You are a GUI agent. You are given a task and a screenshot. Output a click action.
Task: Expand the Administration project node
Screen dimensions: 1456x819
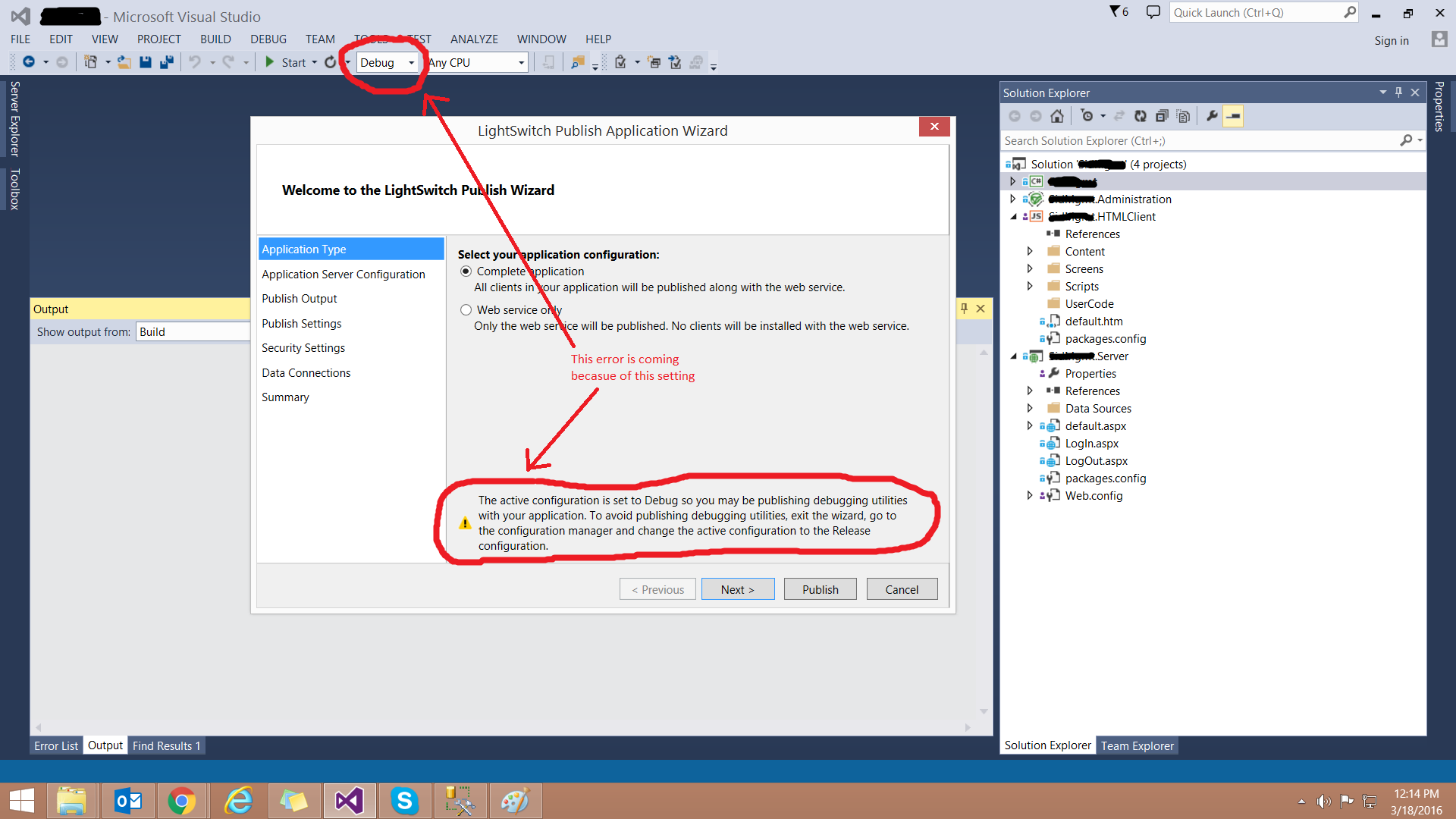(x=1013, y=199)
